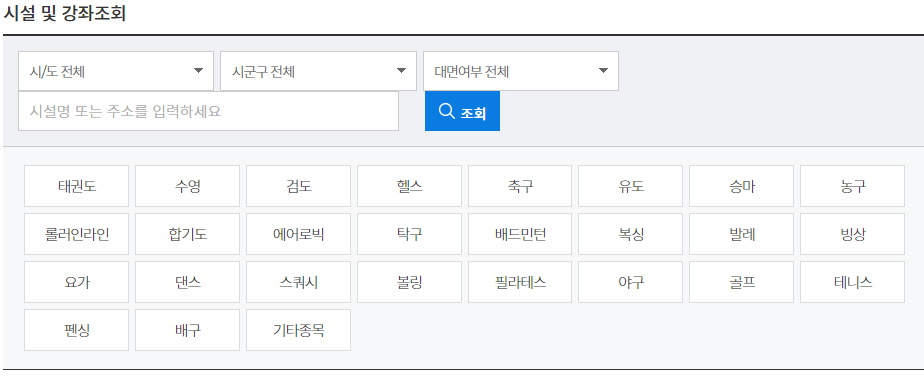Select the 기타종목 category

click(x=298, y=329)
